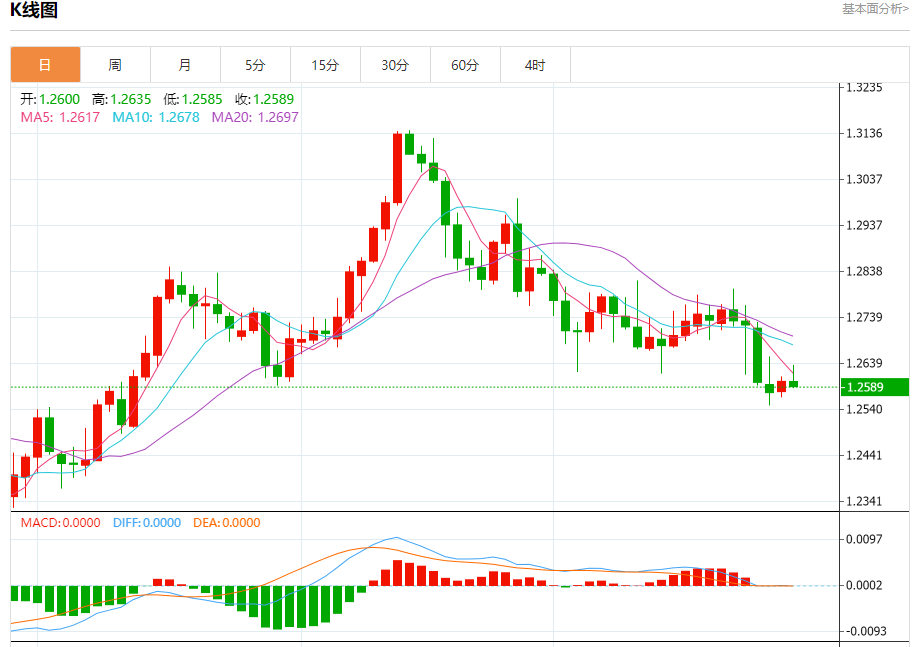
Task: Click the green 1.2589 current price tag
Action: click(x=875, y=387)
